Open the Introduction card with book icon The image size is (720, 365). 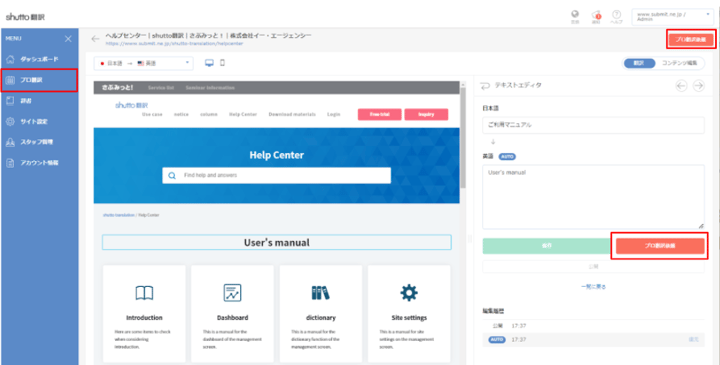[144, 313]
